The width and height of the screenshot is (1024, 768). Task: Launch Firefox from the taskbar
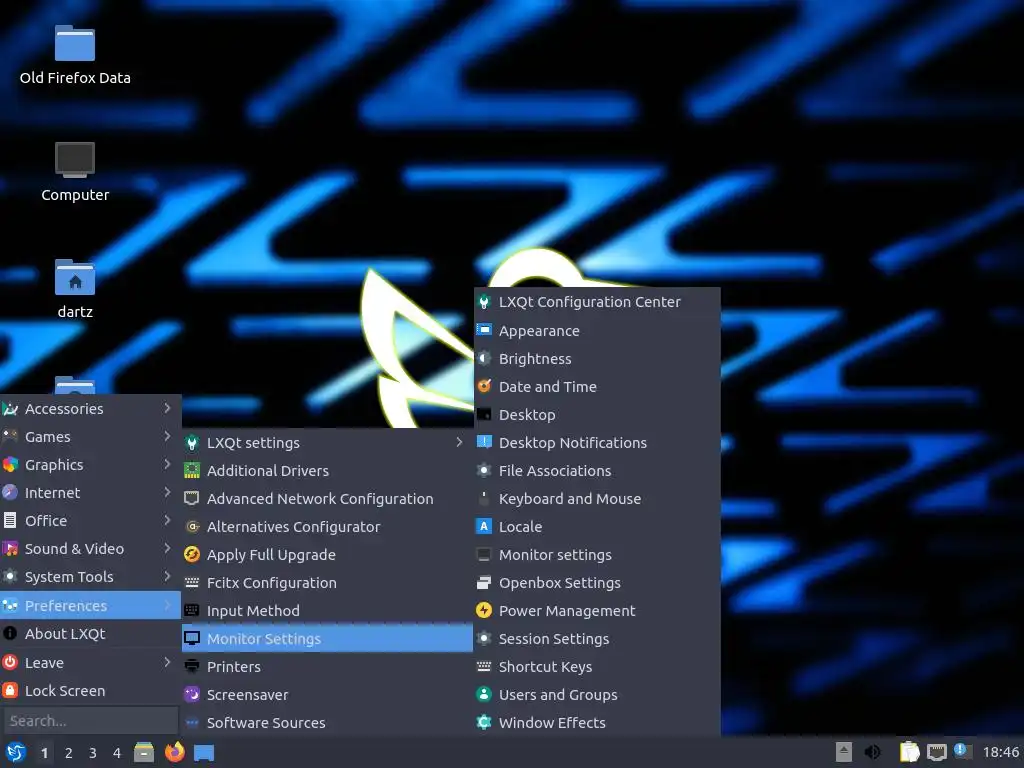click(x=174, y=752)
